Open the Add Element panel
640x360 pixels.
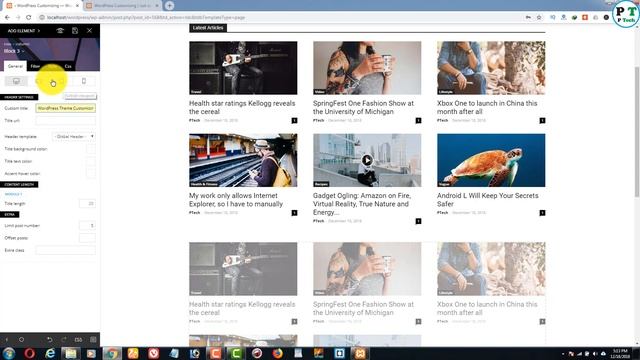click(x=24, y=31)
